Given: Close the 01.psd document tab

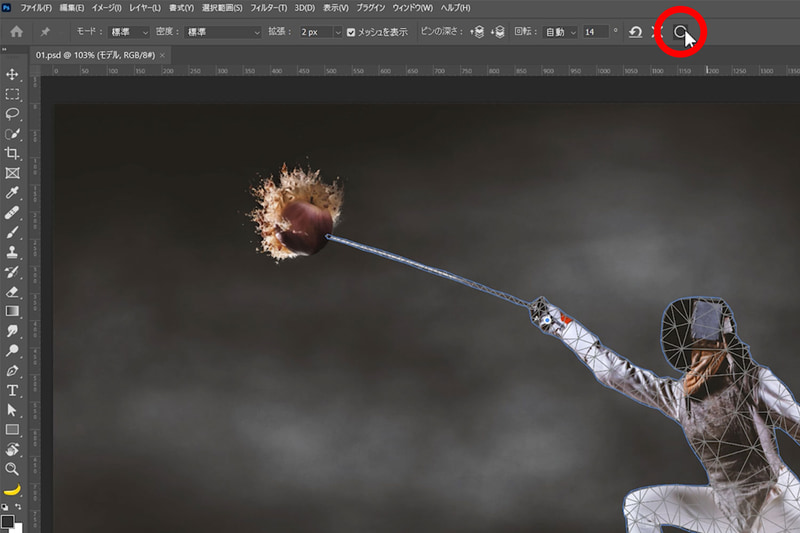Looking at the screenshot, I should click(x=163, y=54).
